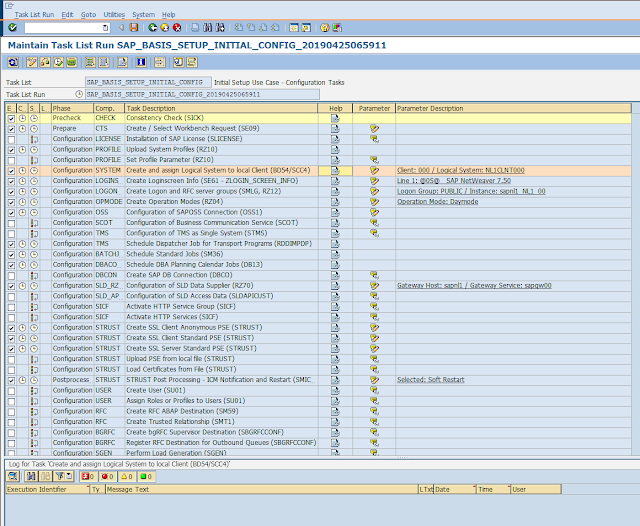
Task: Check the Create RFC ABAP Destination (SM59) checkbox
Action: tap(11, 411)
